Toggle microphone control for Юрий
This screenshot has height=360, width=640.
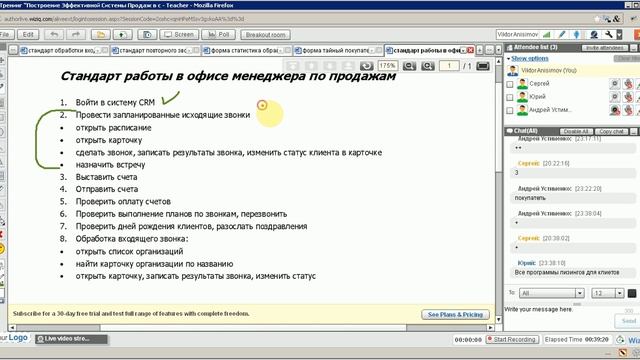[x=628, y=97]
